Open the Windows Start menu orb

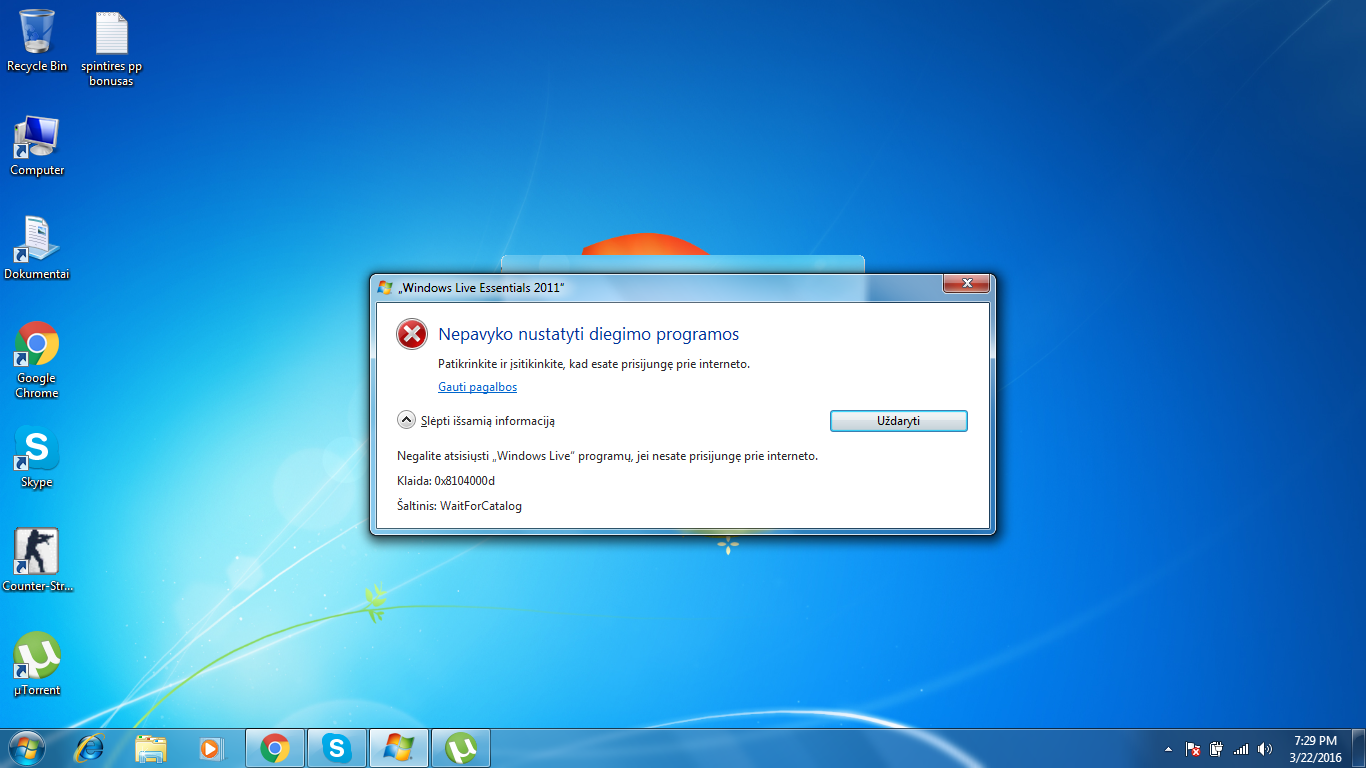pos(27,748)
